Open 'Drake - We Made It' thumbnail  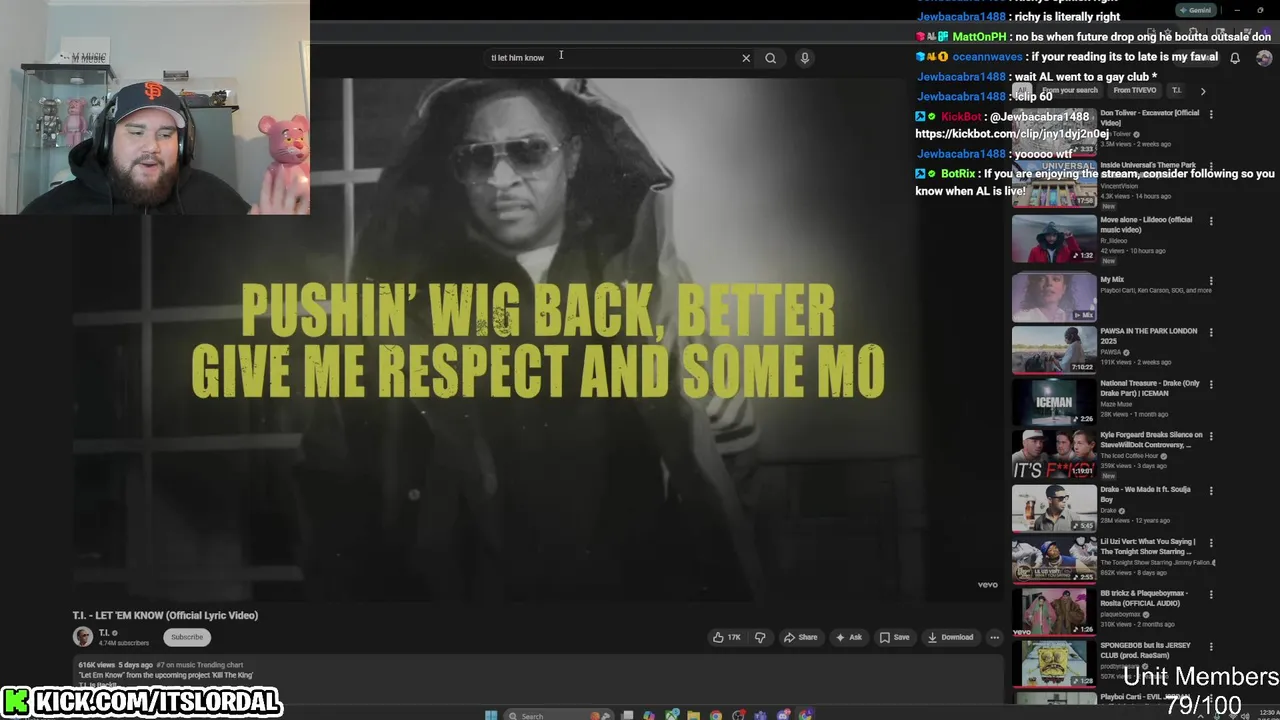1054,508
